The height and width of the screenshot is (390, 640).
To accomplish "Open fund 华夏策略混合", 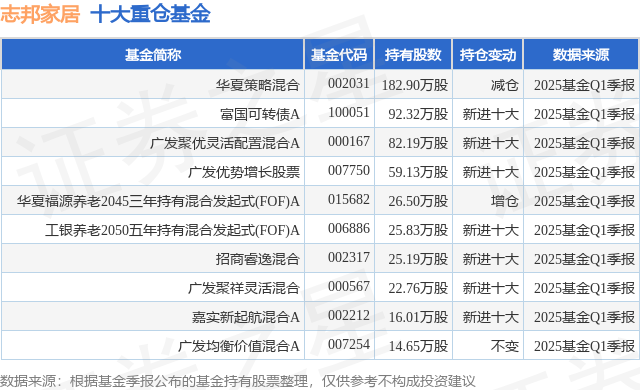I will coord(258,85).
